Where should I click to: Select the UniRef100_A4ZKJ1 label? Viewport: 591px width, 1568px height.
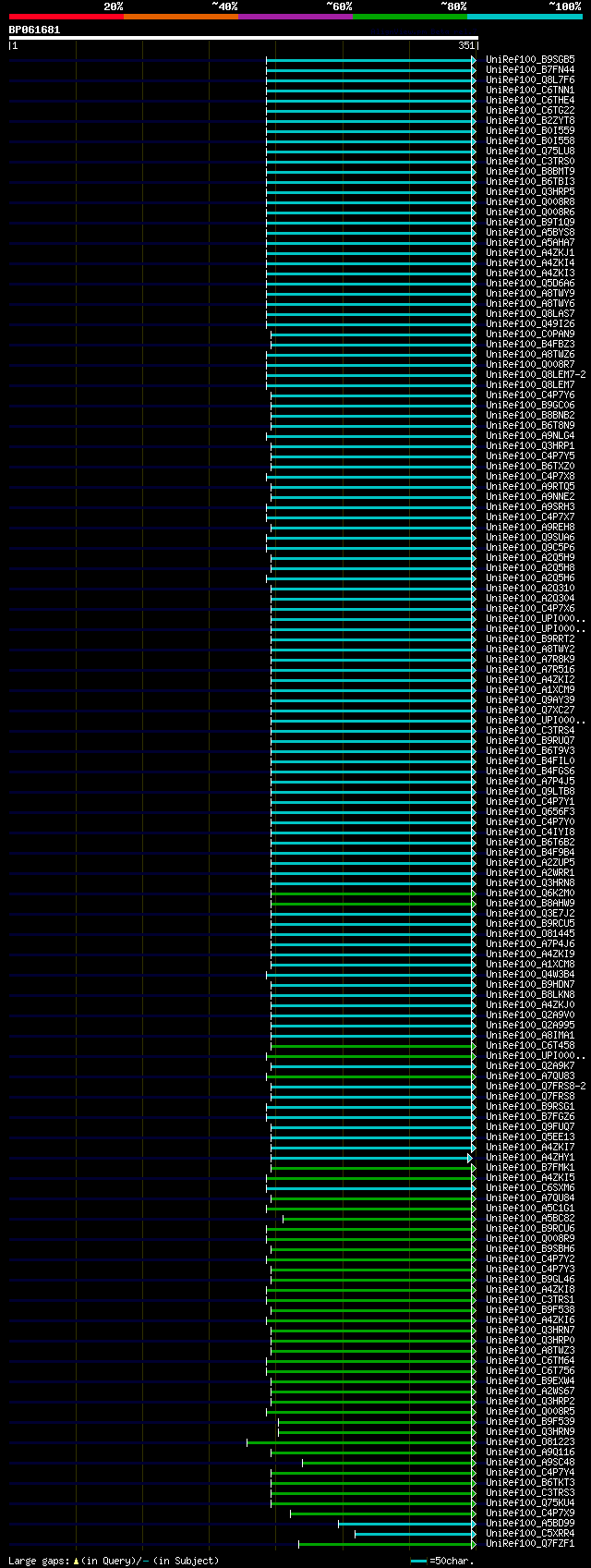point(530,253)
